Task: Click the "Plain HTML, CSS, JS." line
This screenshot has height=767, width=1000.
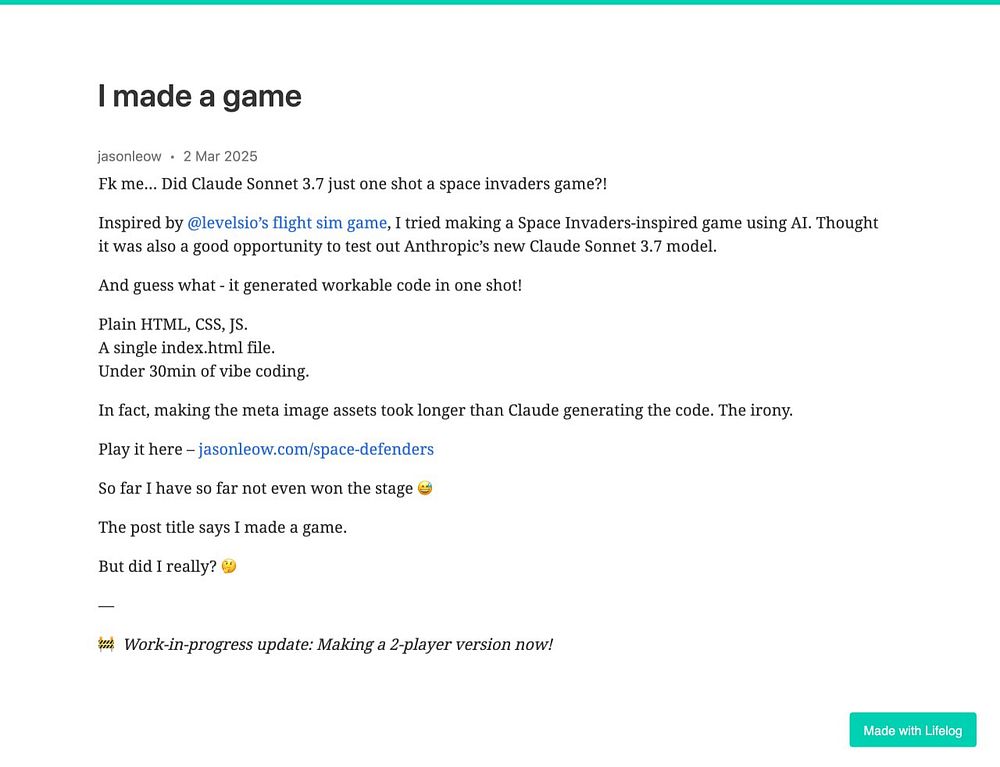Action: [x=173, y=325]
